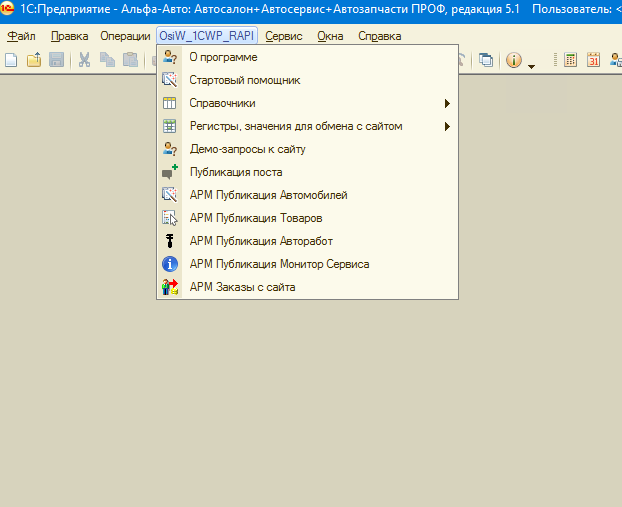
Task: Expand the Справочники submenu arrow
Action: coord(447,104)
